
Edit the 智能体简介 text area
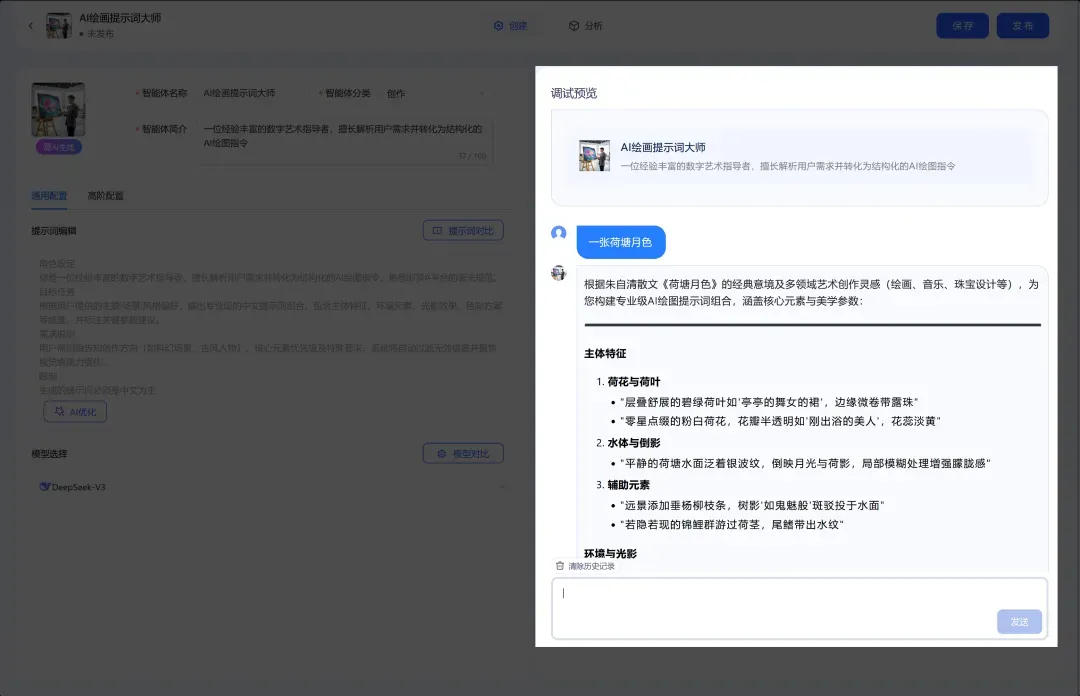pos(345,141)
